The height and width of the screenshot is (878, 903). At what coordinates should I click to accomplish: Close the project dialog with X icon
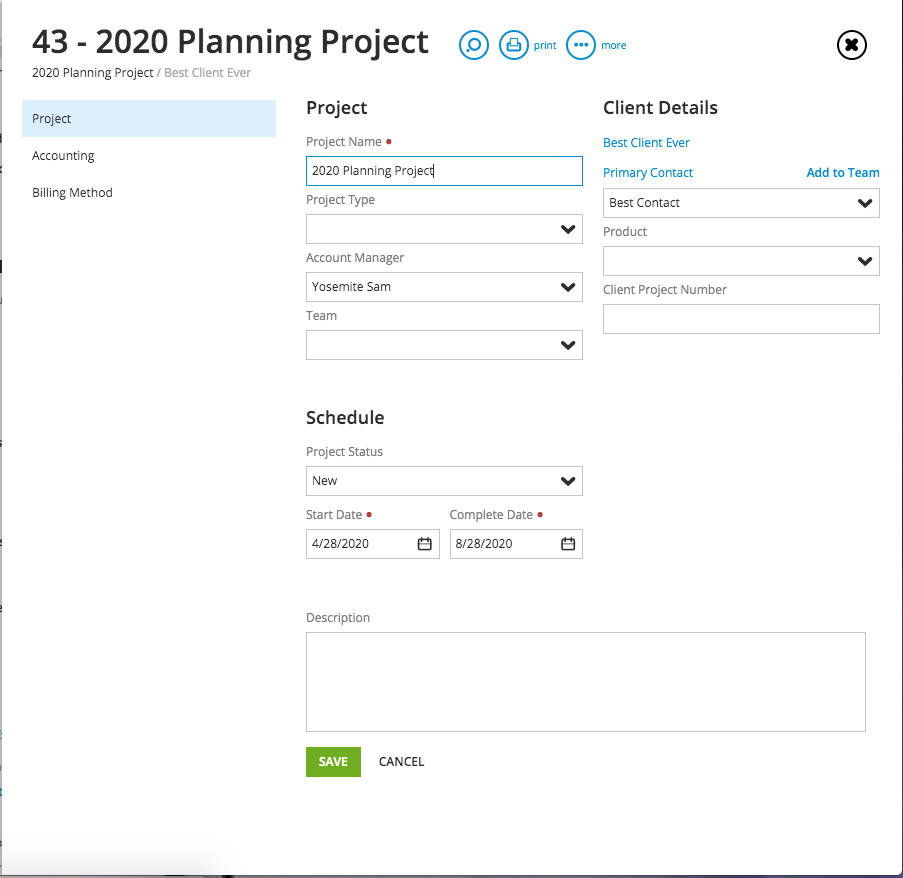tap(851, 45)
